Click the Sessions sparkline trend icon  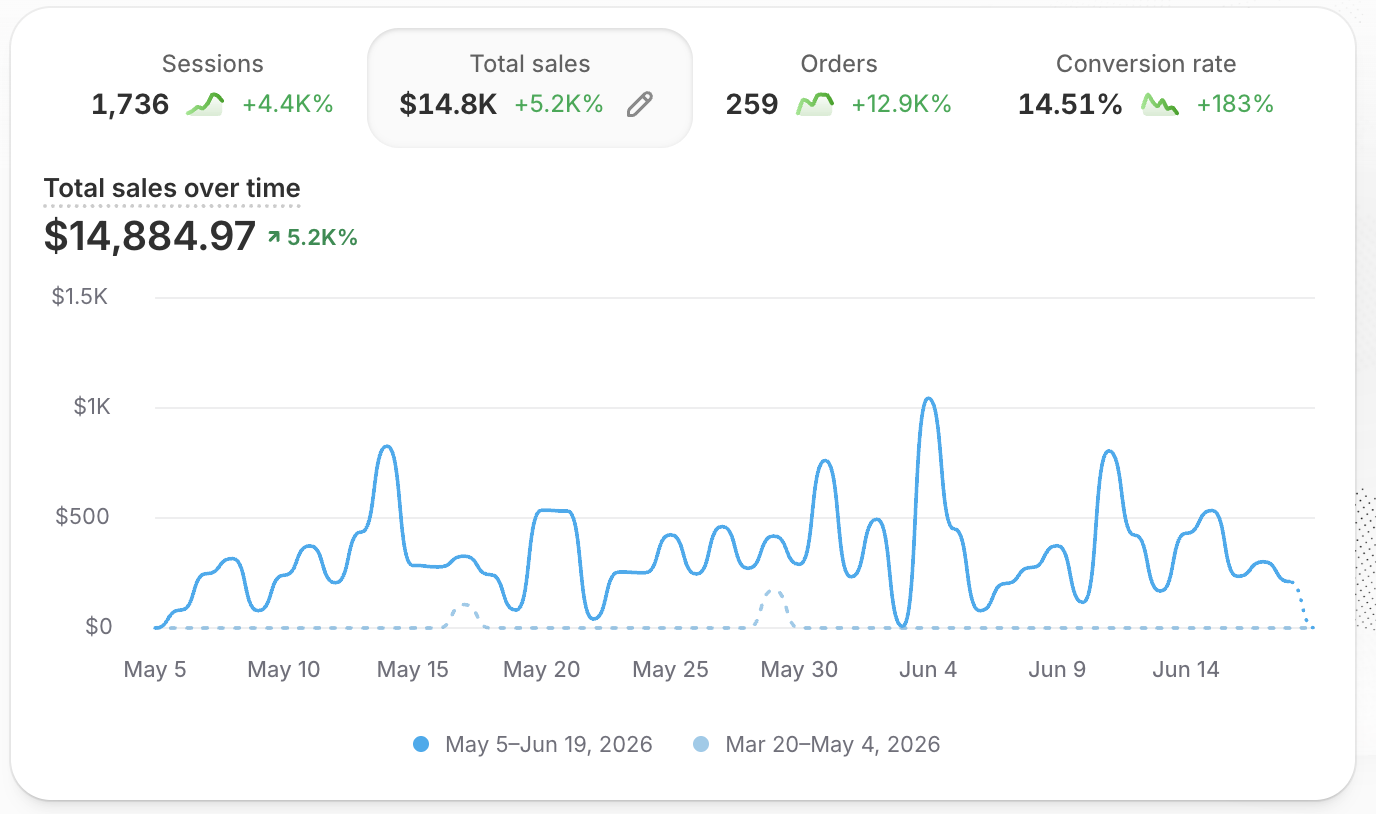(205, 104)
